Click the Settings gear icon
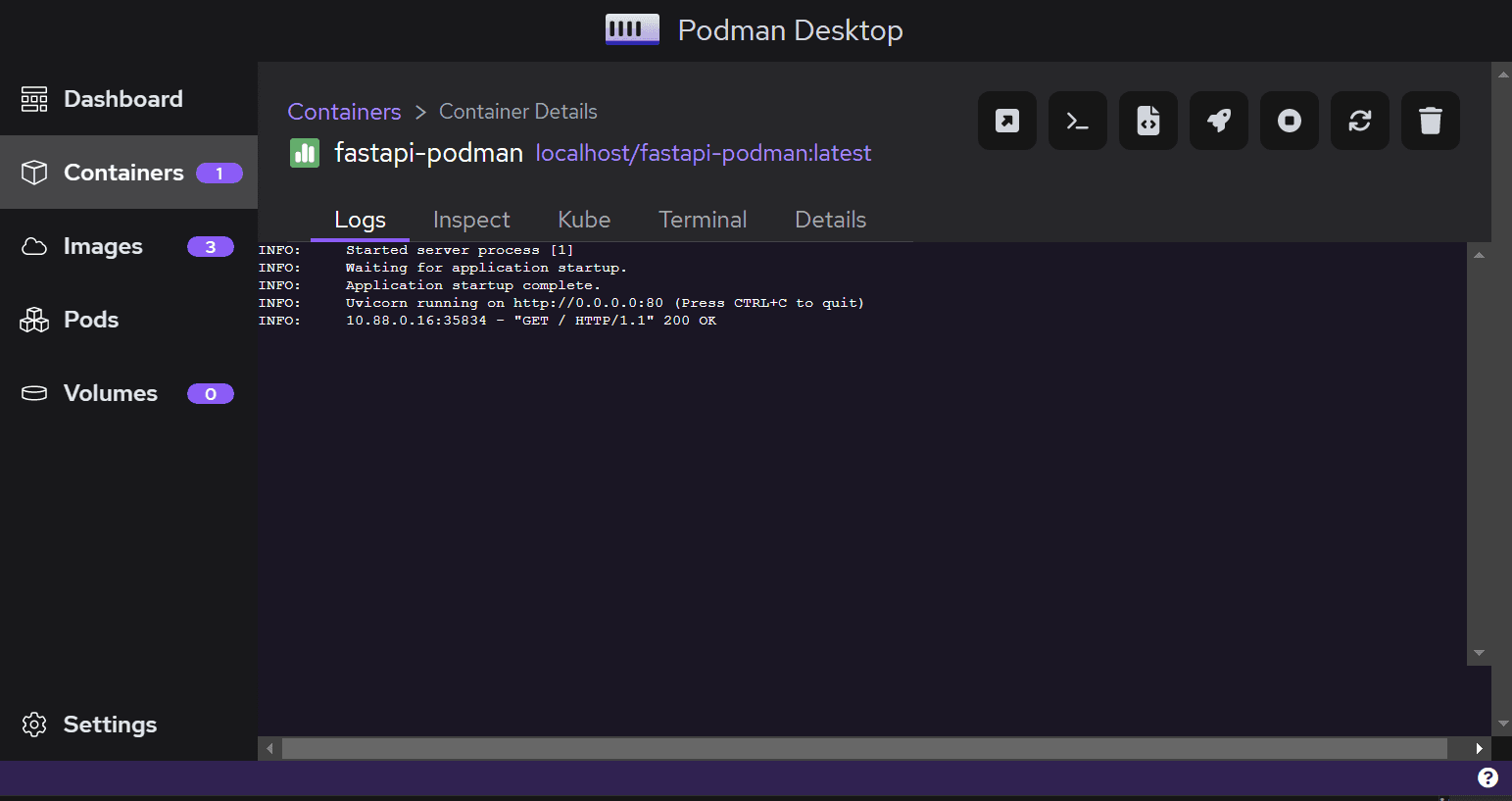 (34, 725)
